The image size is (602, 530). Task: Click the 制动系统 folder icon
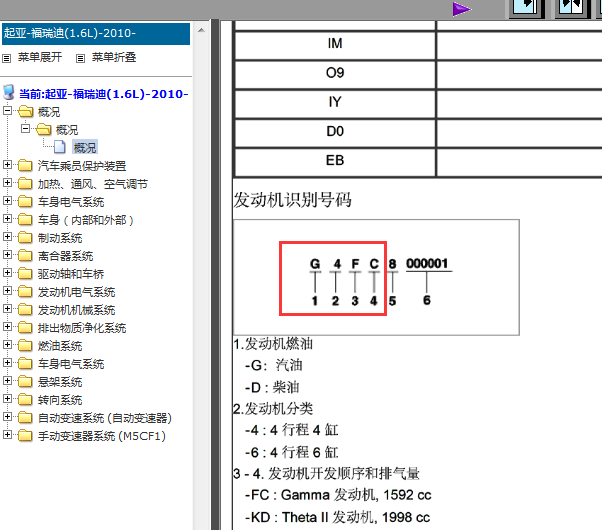point(25,238)
